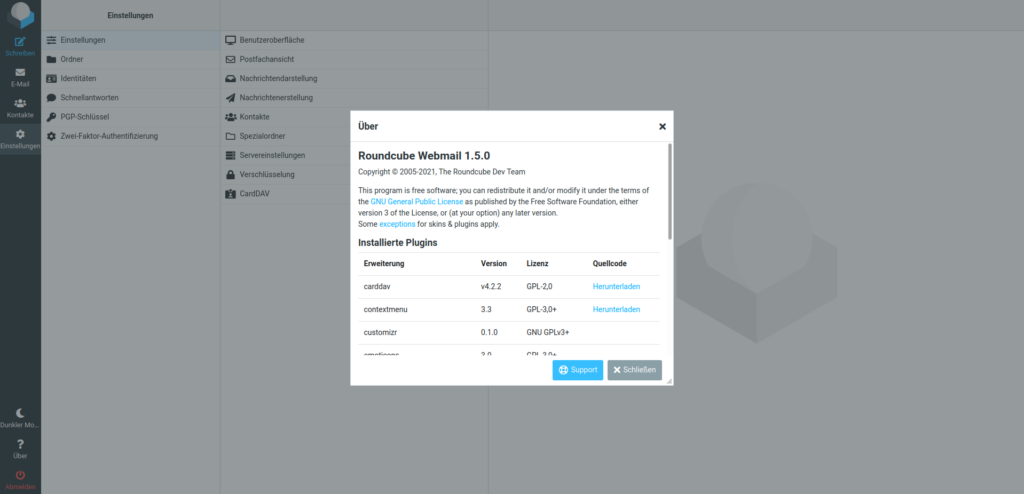Image resolution: width=1024 pixels, height=494 pixels.
Task: Click the contextmenu plugin name
Action: click(x=385, y=309)
